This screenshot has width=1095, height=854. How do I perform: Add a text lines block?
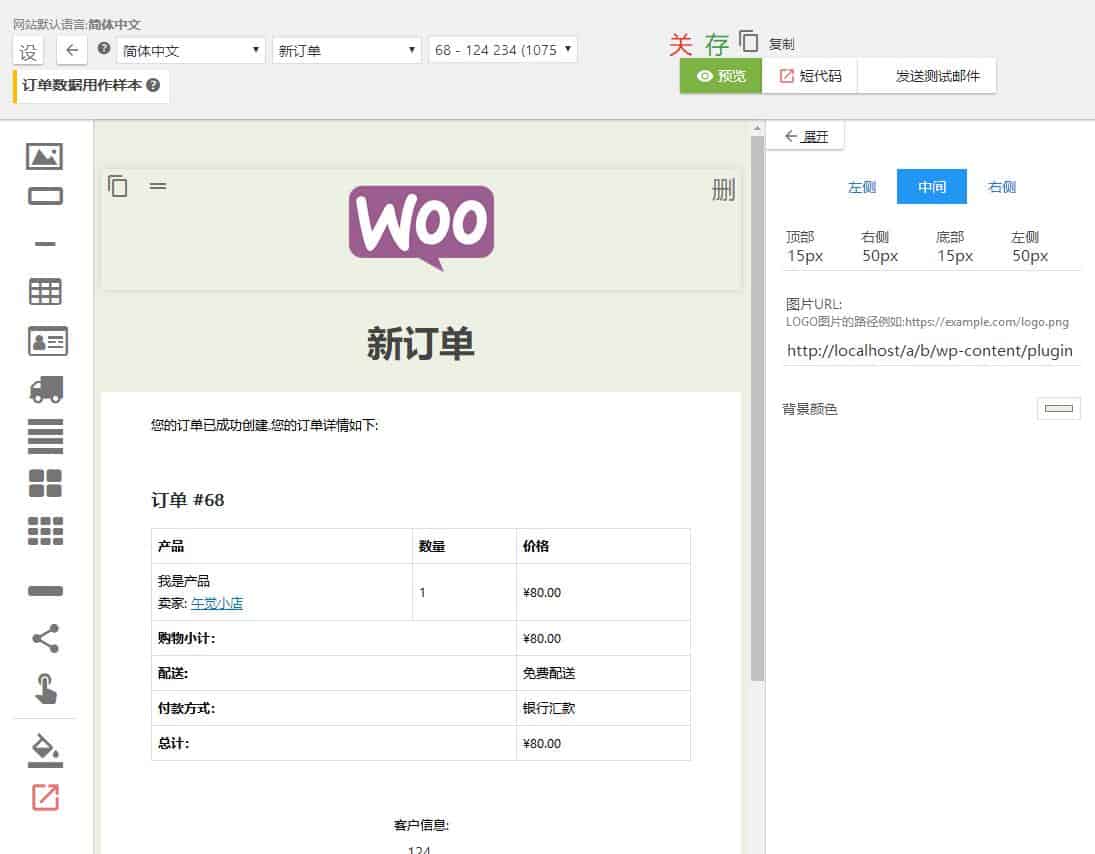point(45,436)
